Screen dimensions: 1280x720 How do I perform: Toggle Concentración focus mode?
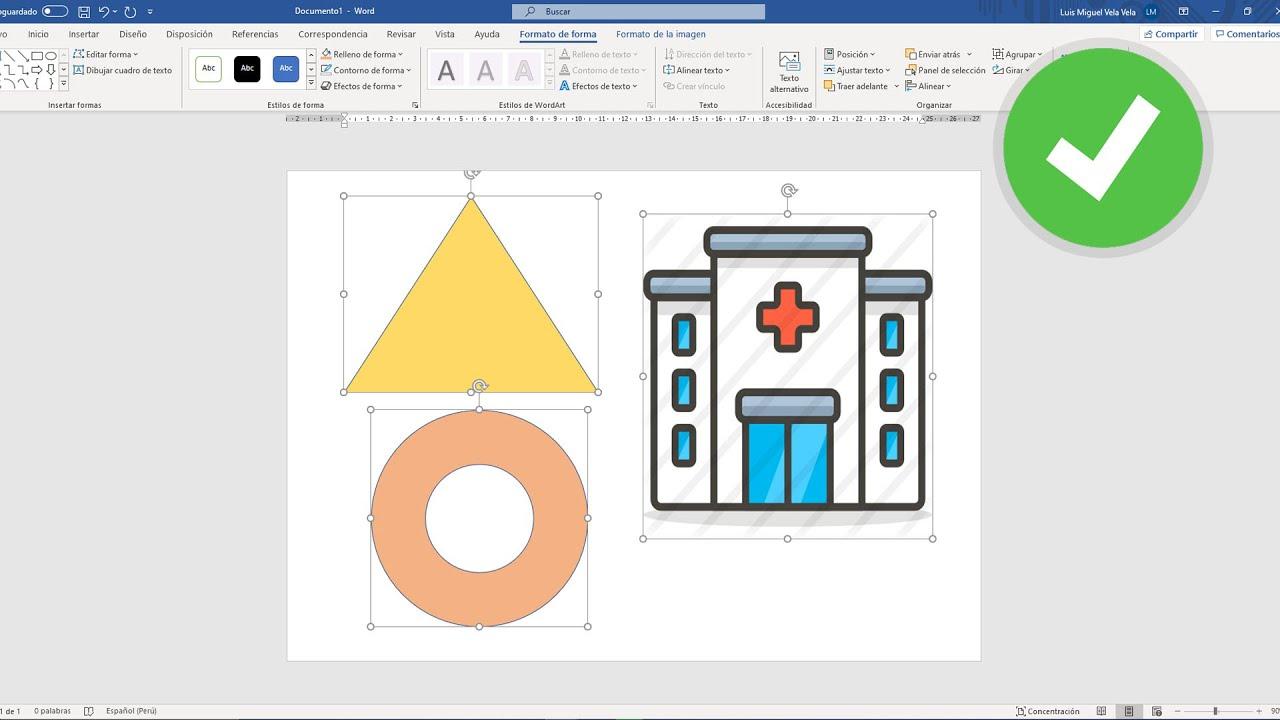(1048, 711)
